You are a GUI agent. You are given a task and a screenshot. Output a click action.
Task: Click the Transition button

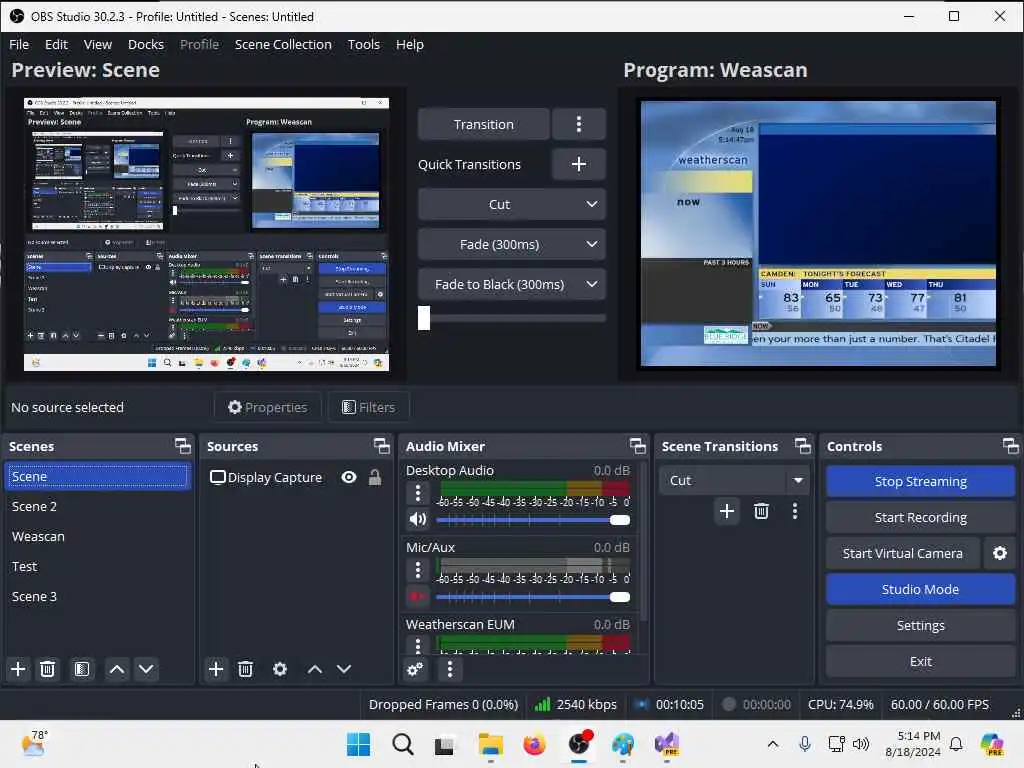pyautogui.click(x=483, y=124)
